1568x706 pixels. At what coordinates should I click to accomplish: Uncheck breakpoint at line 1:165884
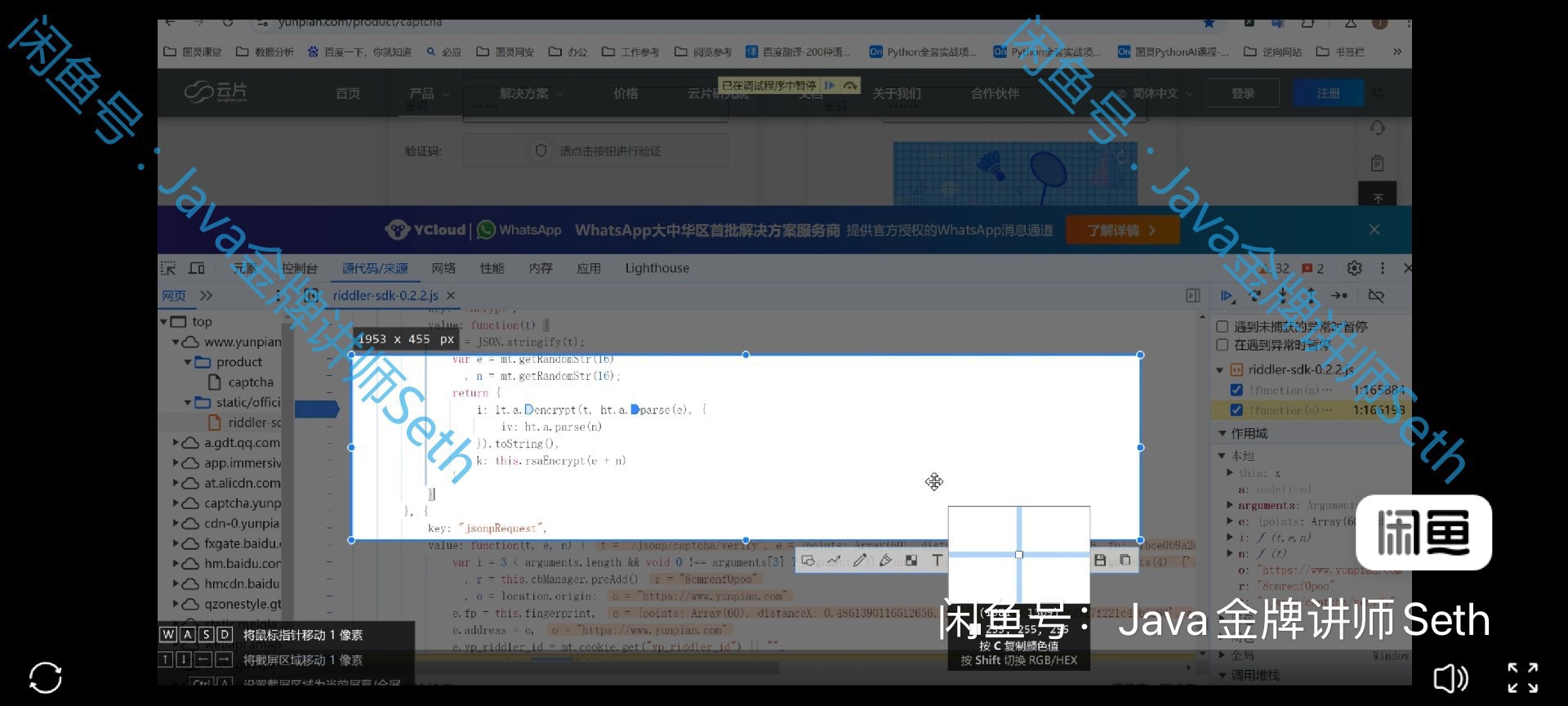tap(1236, 391)
